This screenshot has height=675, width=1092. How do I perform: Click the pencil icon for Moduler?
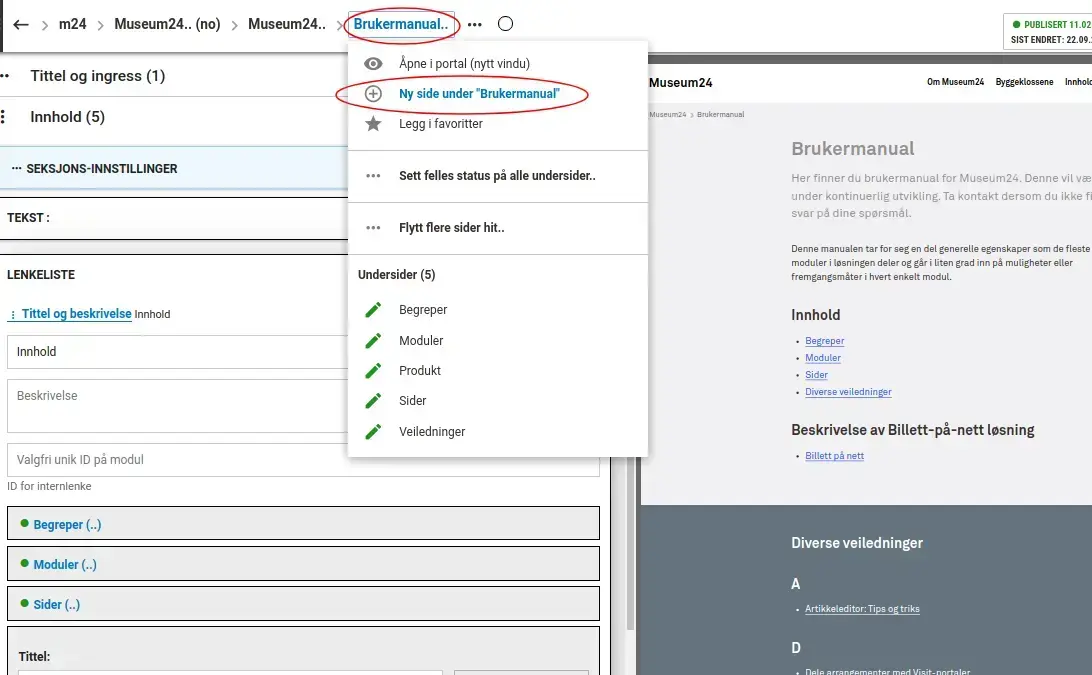tap(373, 340)
